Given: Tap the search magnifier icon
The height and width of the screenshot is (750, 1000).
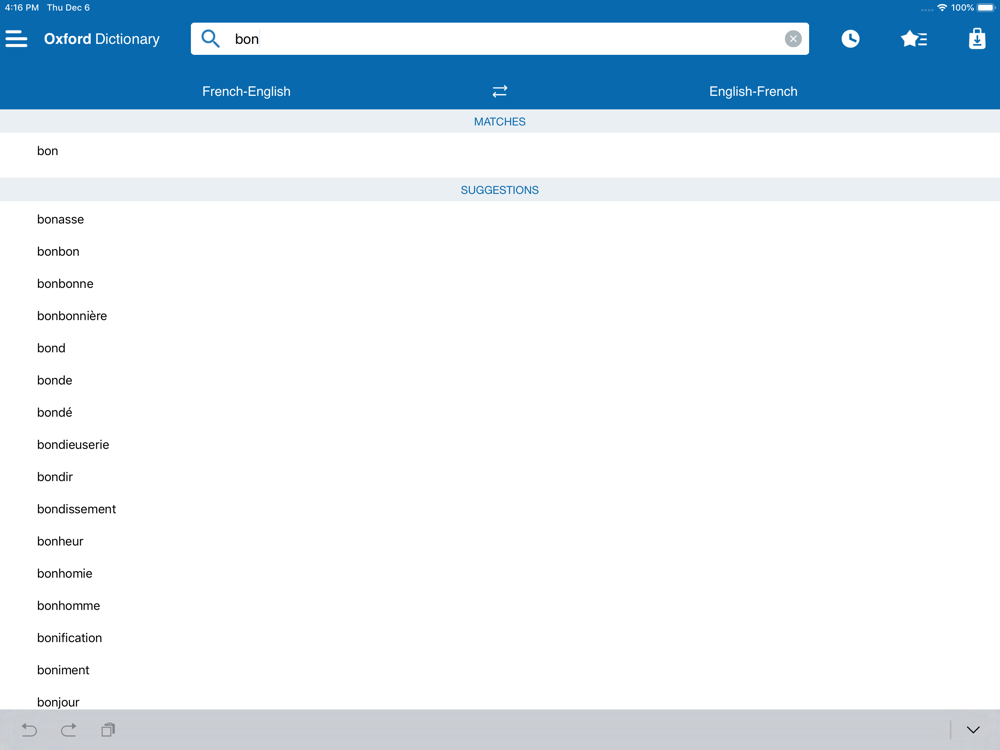Looking at the screenshot, I should (x=210, y=39).
